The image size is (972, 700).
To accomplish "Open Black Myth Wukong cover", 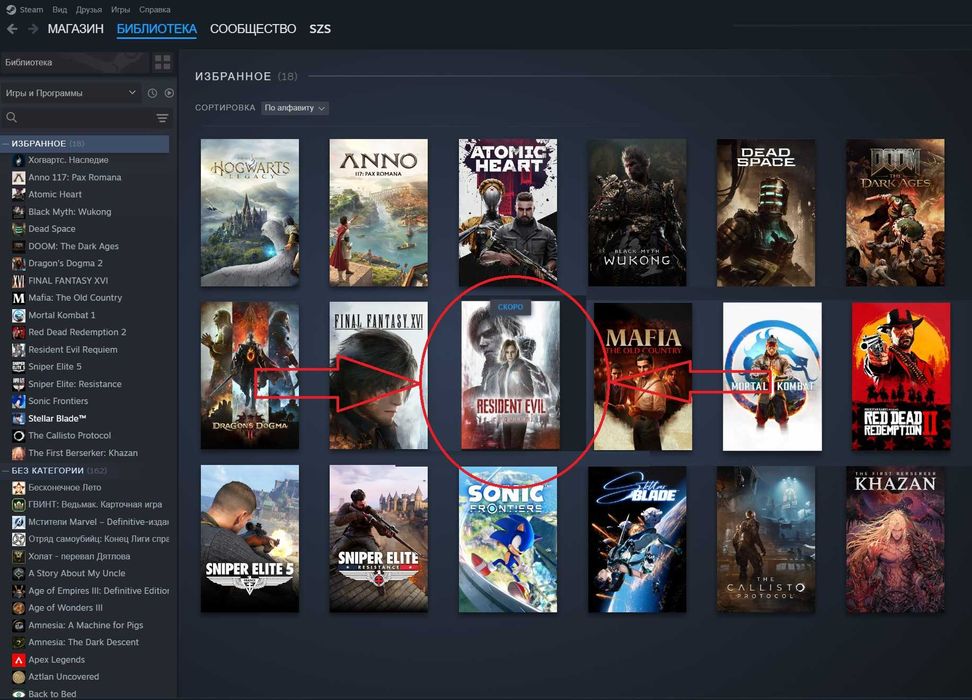I will (x=637, y=213).
